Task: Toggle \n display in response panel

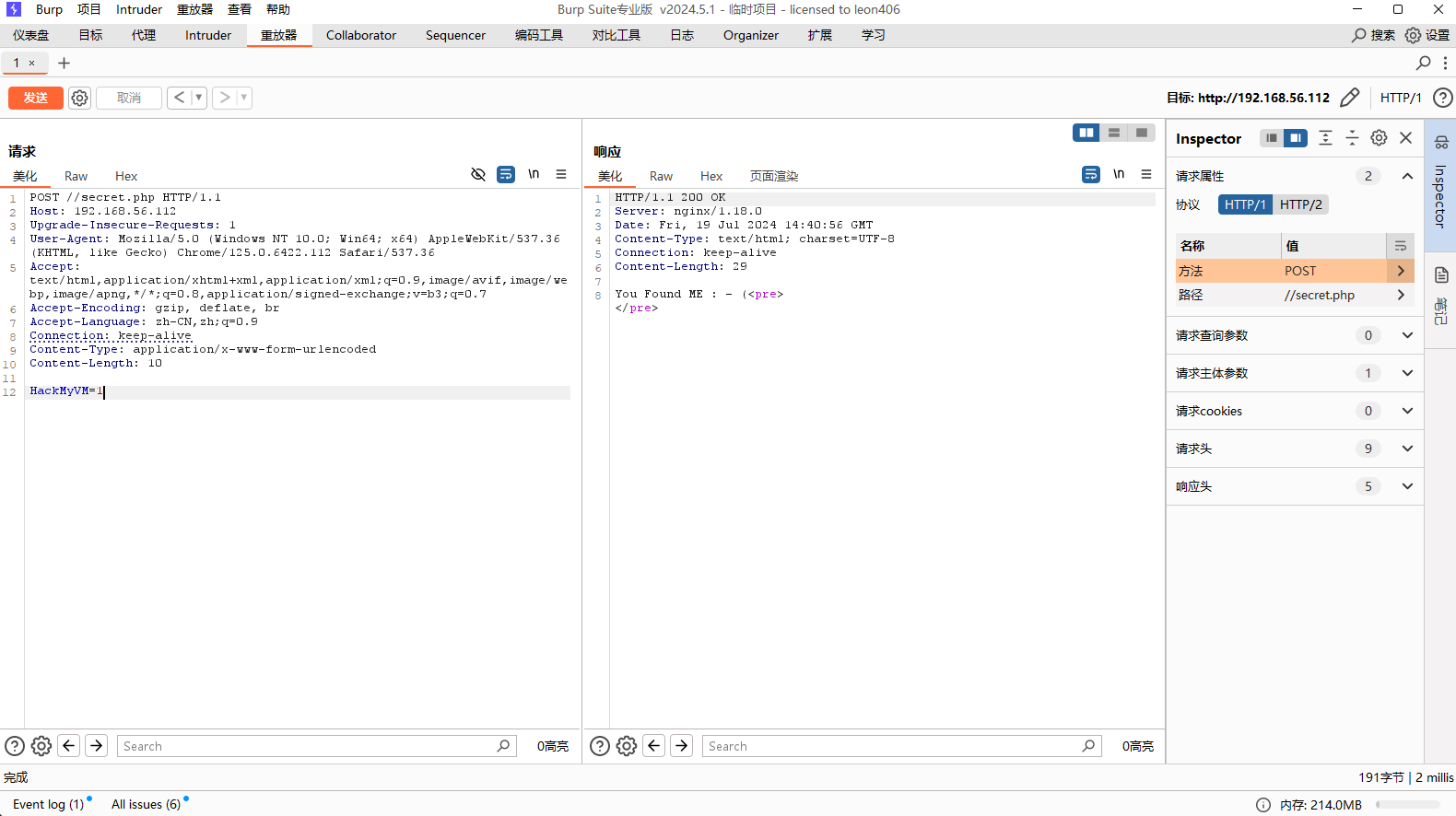Action: 1119,174
